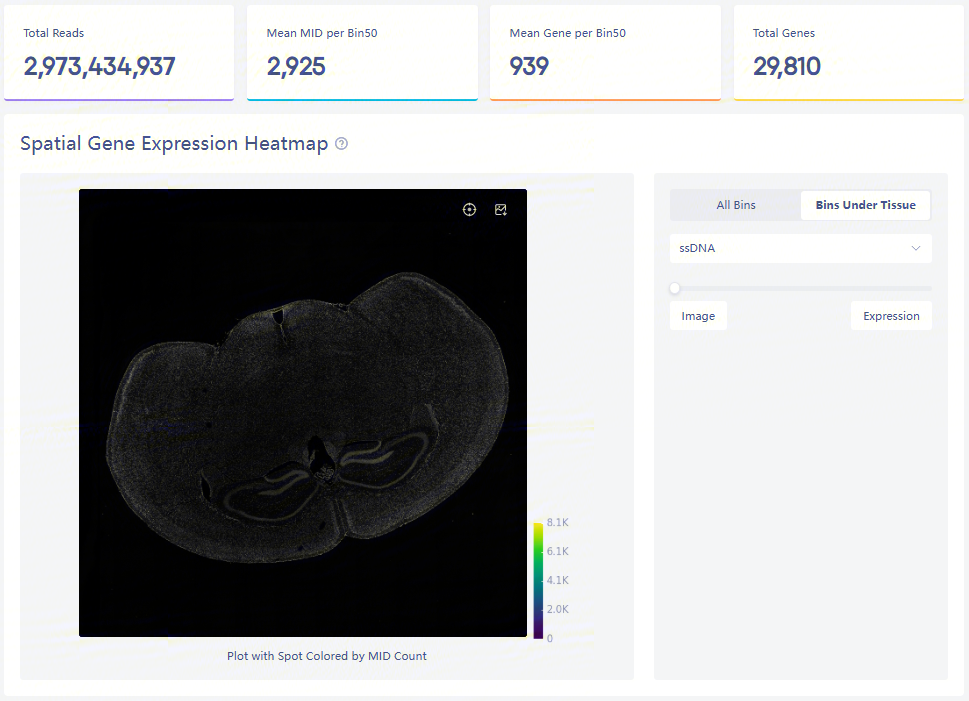Select the Mean MID per Bin50 card
The height and width of the screenshot is (701, 969).
click(362, 53)
